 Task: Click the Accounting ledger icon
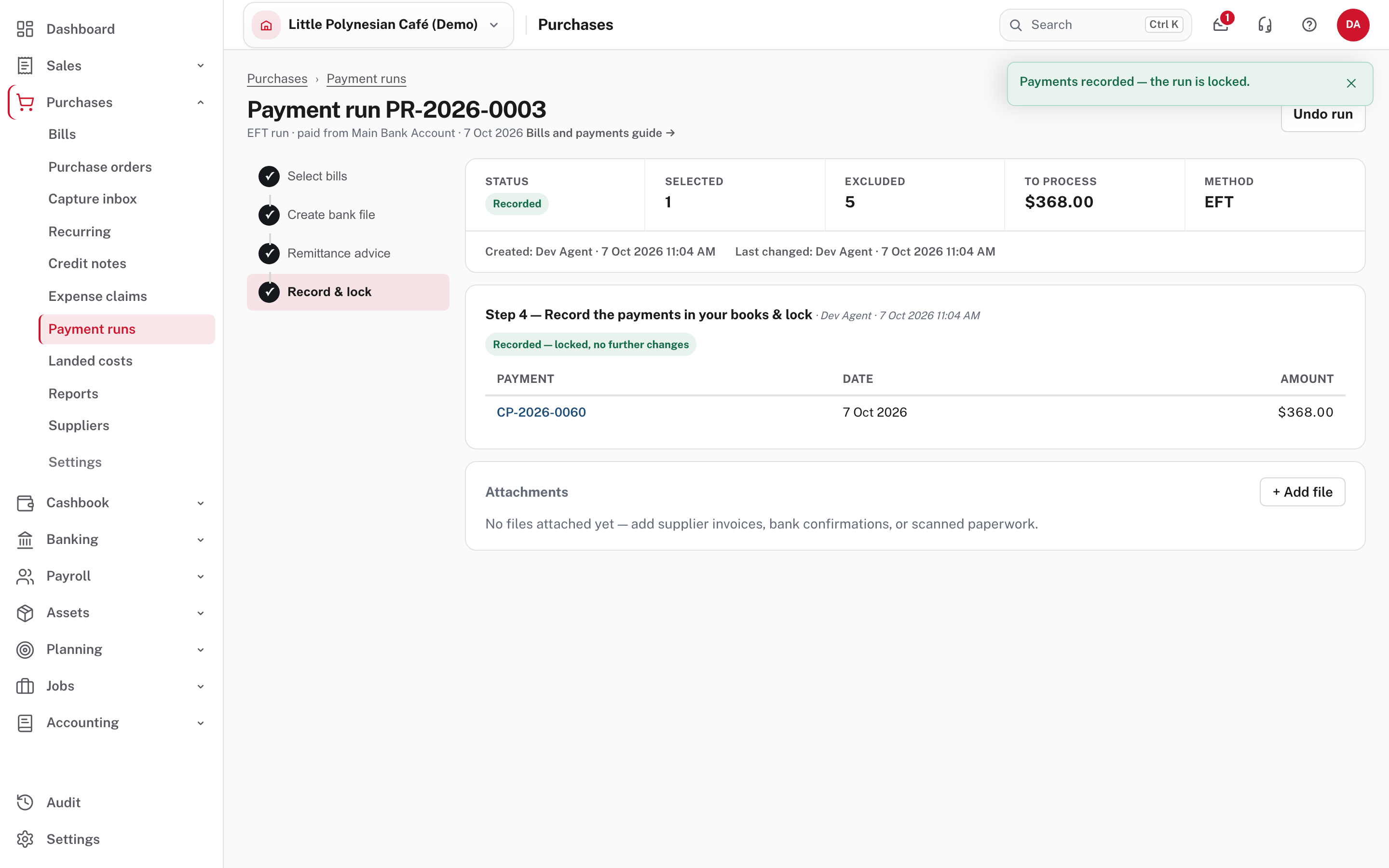point(25,723)
